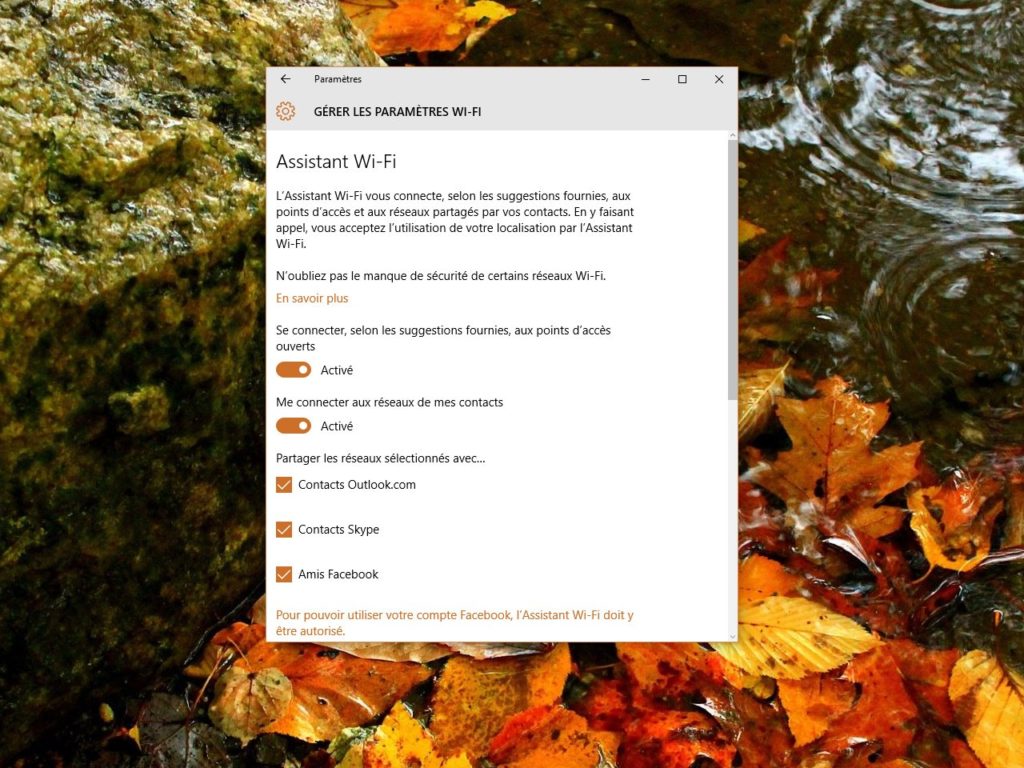
Task: Click the Amis Facebook label text
Action: coord(340,574)
